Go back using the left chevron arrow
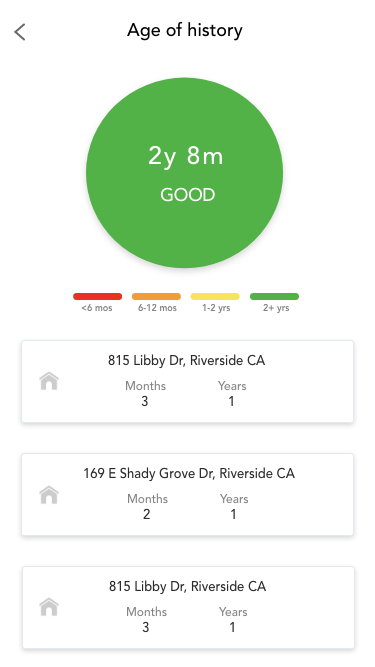375x667 pixels. click(x=20, y=32)
